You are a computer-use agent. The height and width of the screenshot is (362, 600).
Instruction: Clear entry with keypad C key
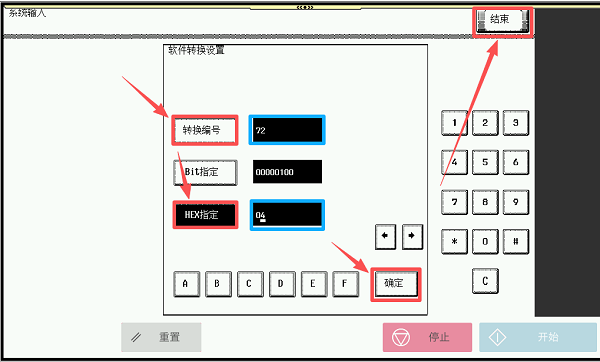click(485, 281)
